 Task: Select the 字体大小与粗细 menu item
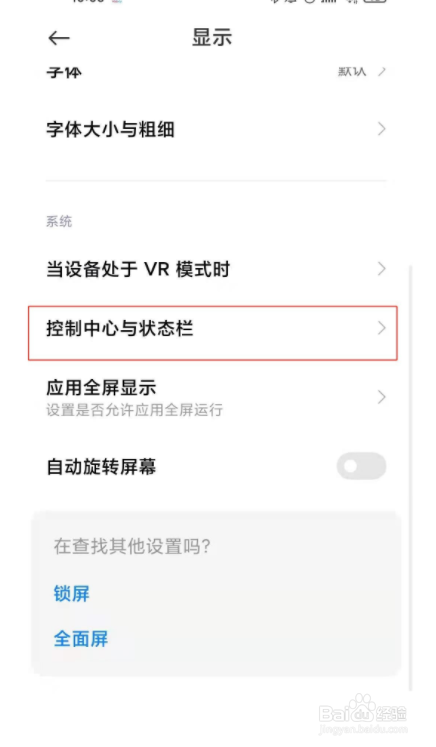click(x=215, y=129)
